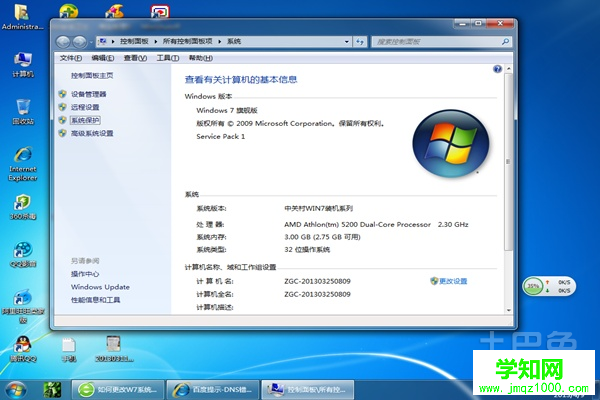Expand arrow after 控制面板 breadcrumb

pyautogui.click(x=156, y=42)
